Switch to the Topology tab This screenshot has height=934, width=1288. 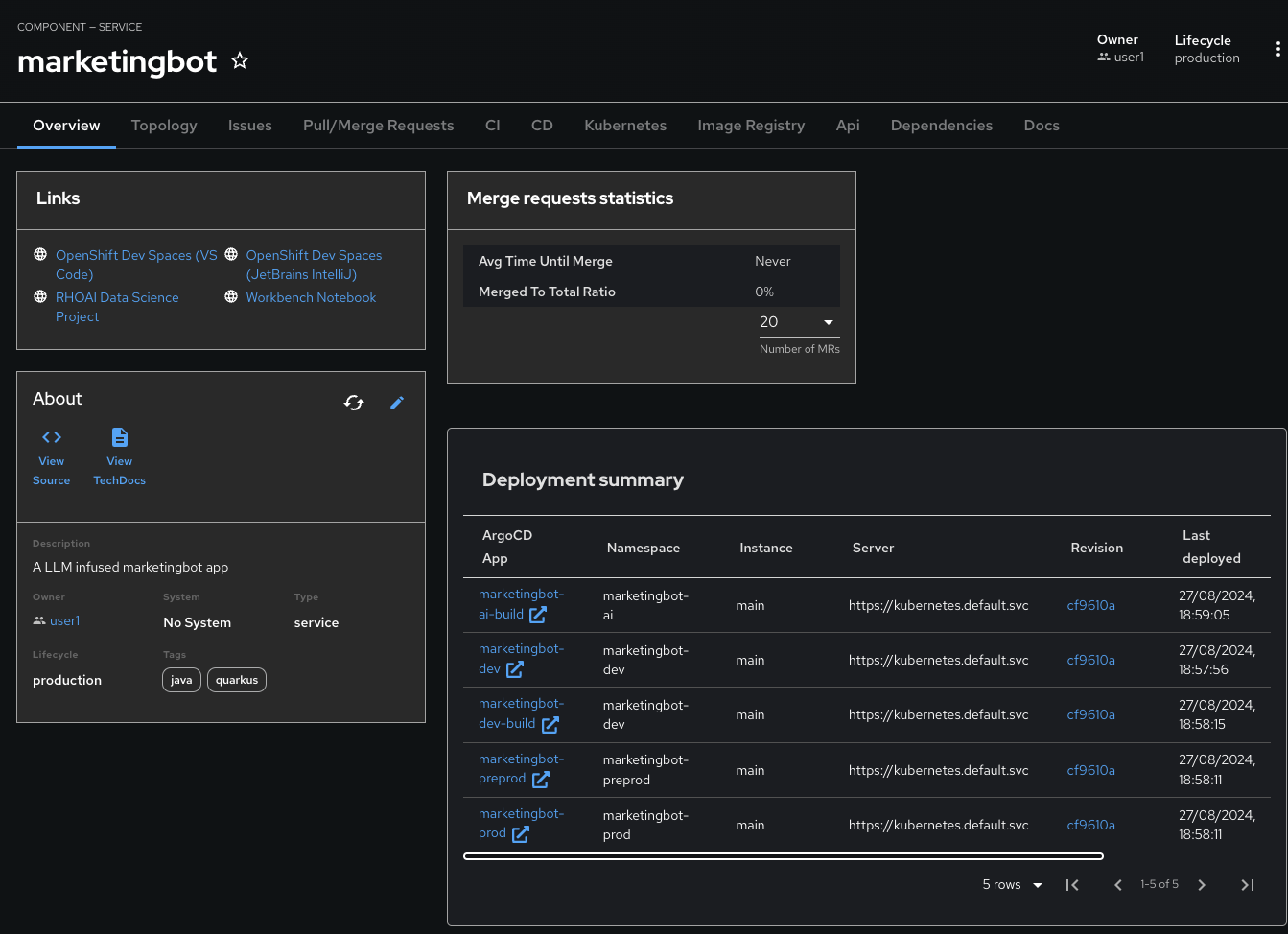(x=164, y=126)
